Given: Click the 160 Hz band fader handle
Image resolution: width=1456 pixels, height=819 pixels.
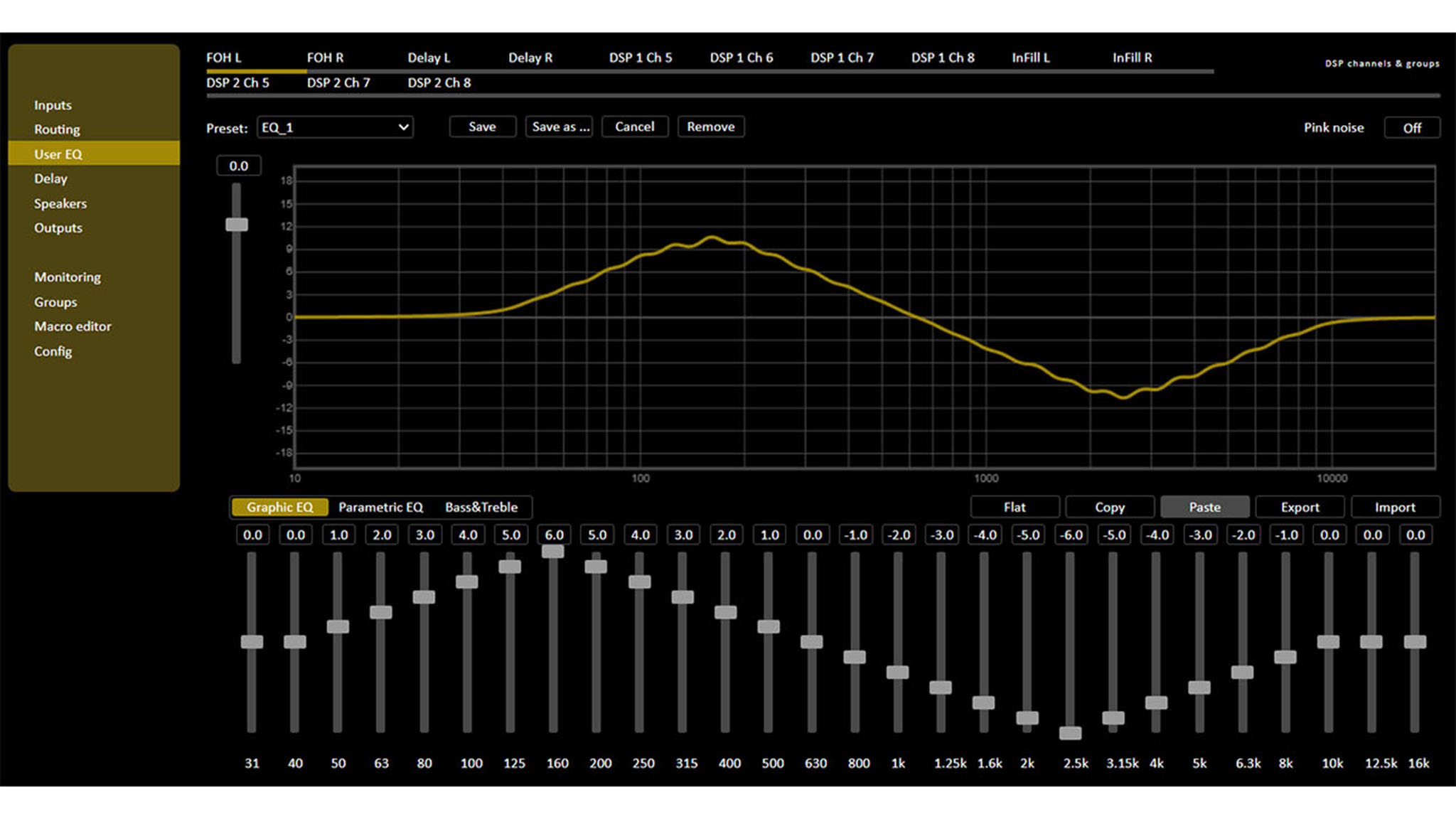Looking at the screenshot, I should click(x=553, y=551).
